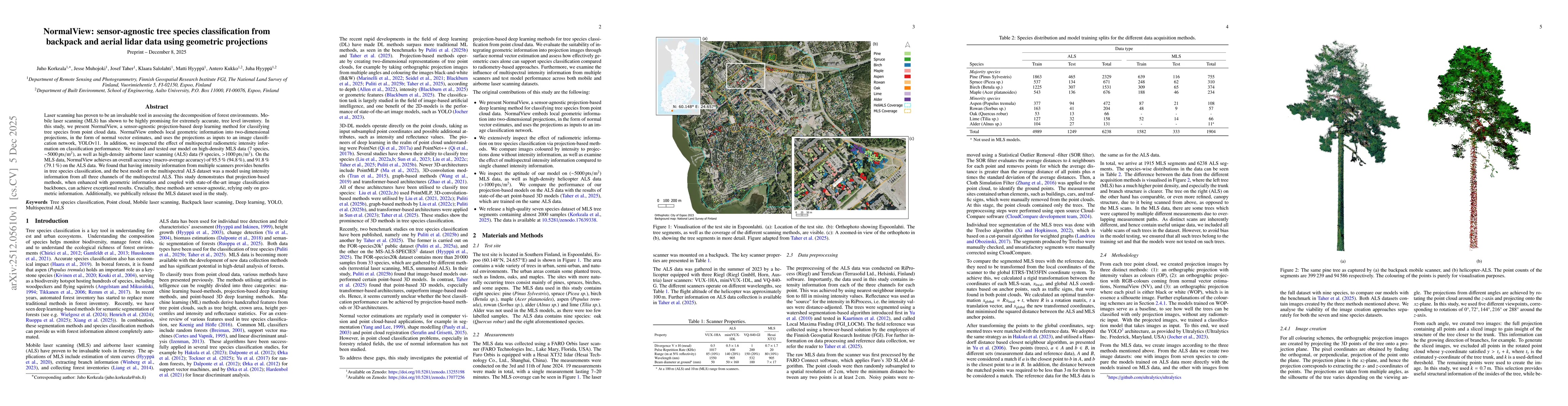Click the north arrow icon in map legend
1568x406 pixels.
[908, 44]
